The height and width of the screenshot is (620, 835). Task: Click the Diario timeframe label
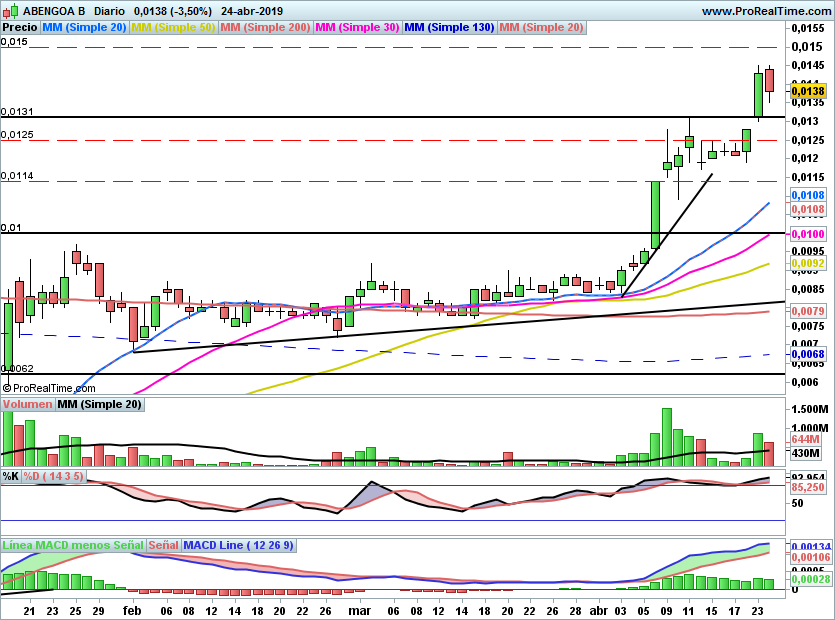109,11
